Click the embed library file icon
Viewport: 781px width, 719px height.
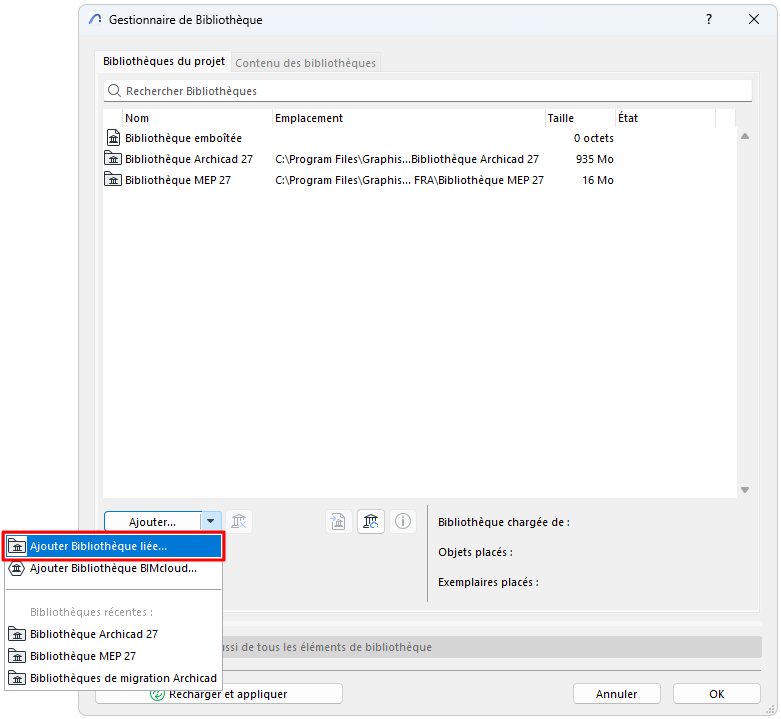click(339, 521)
